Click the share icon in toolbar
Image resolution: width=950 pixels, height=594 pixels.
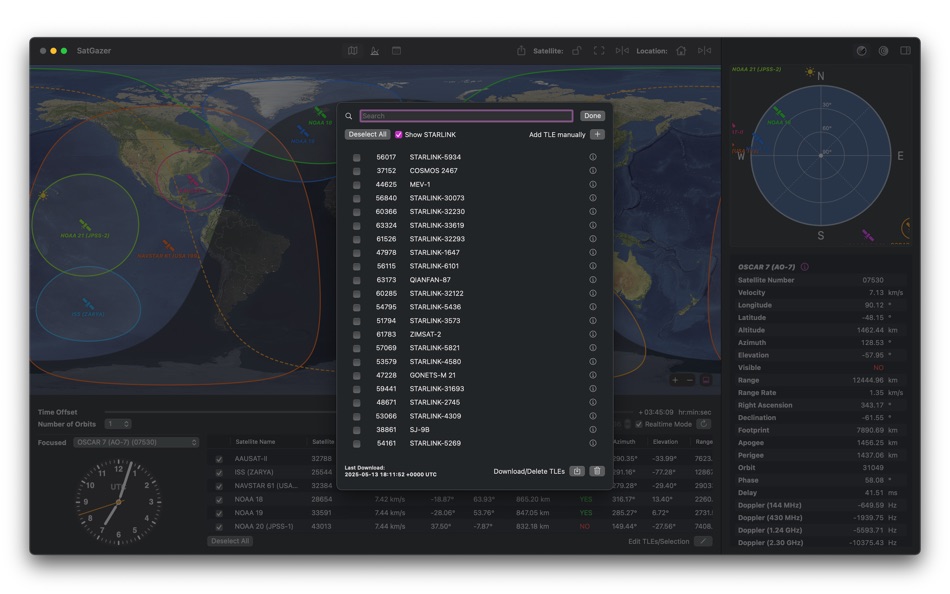pyautogui.click(x=521, y=51)
